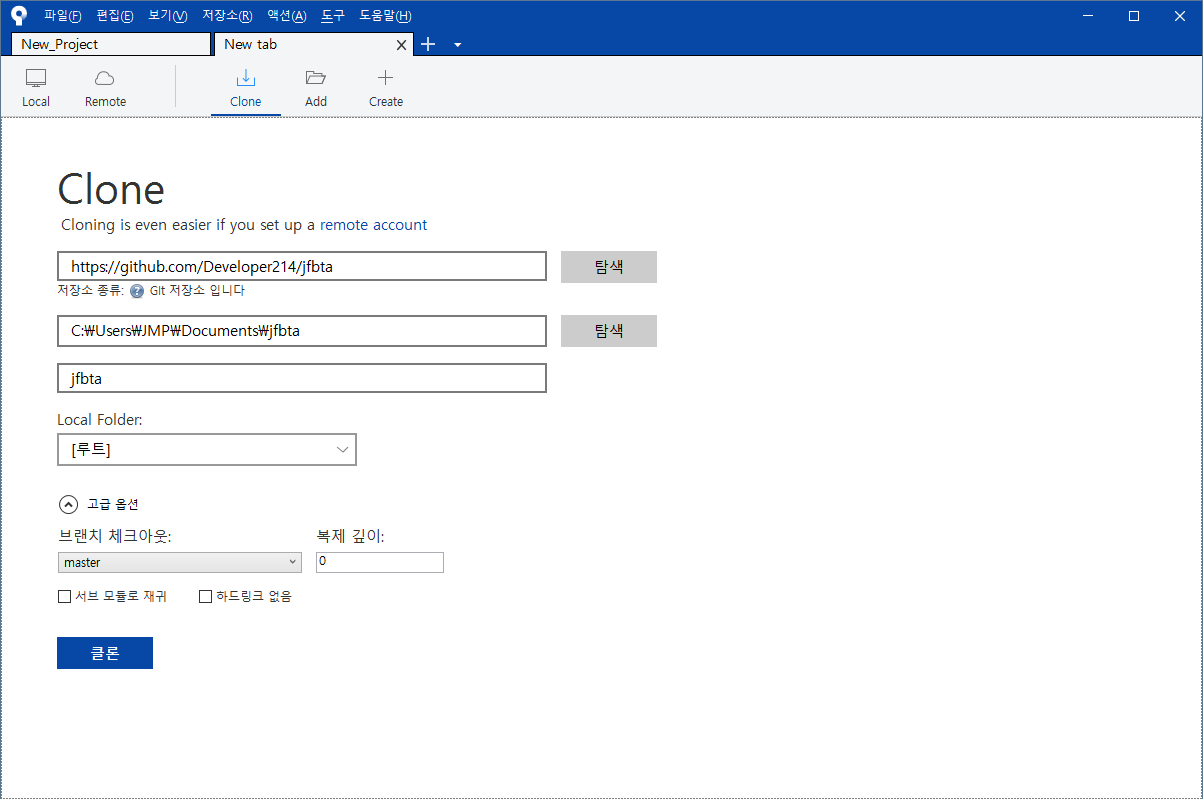The image size is (1203, 800).
Task: Click the 'Local Folder:' label
Action: 100,420
